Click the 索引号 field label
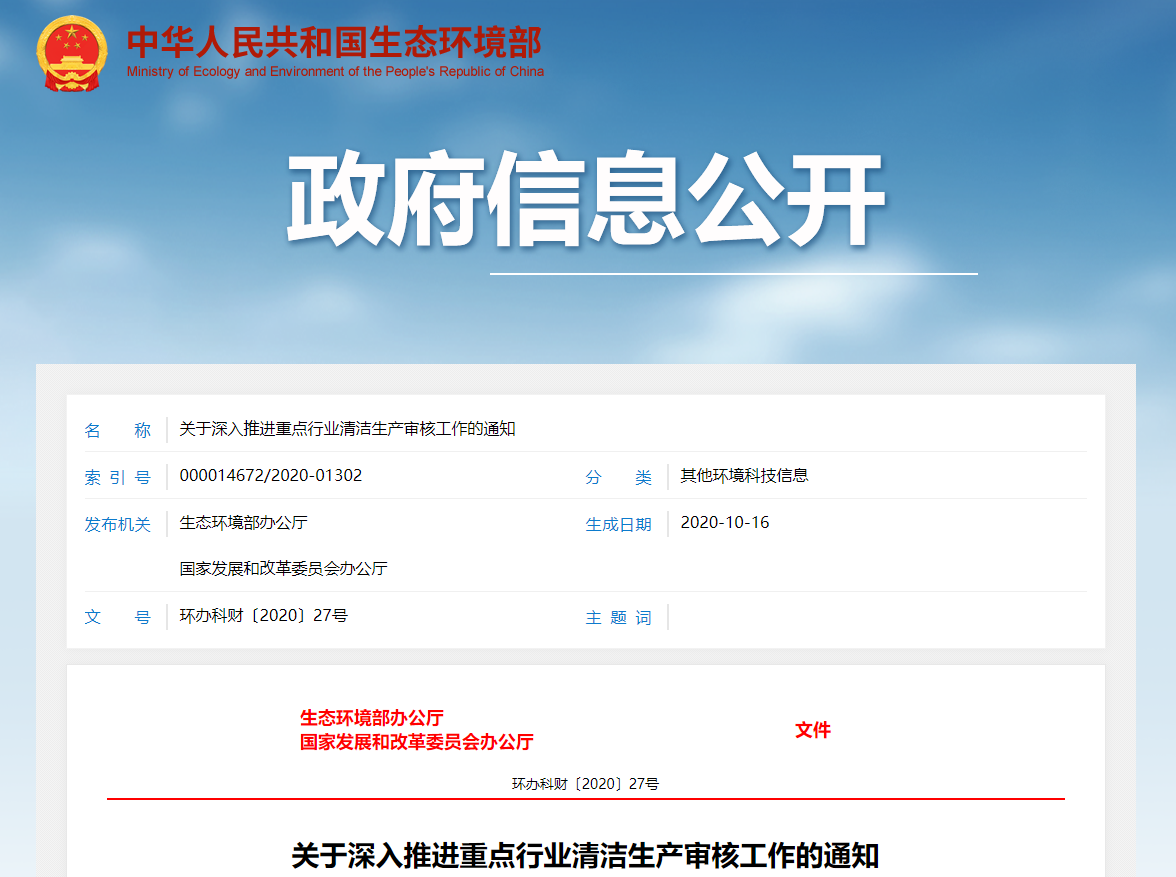This screenshot has width=1176, height=877. pyautogui.click(x=118, y=477)
